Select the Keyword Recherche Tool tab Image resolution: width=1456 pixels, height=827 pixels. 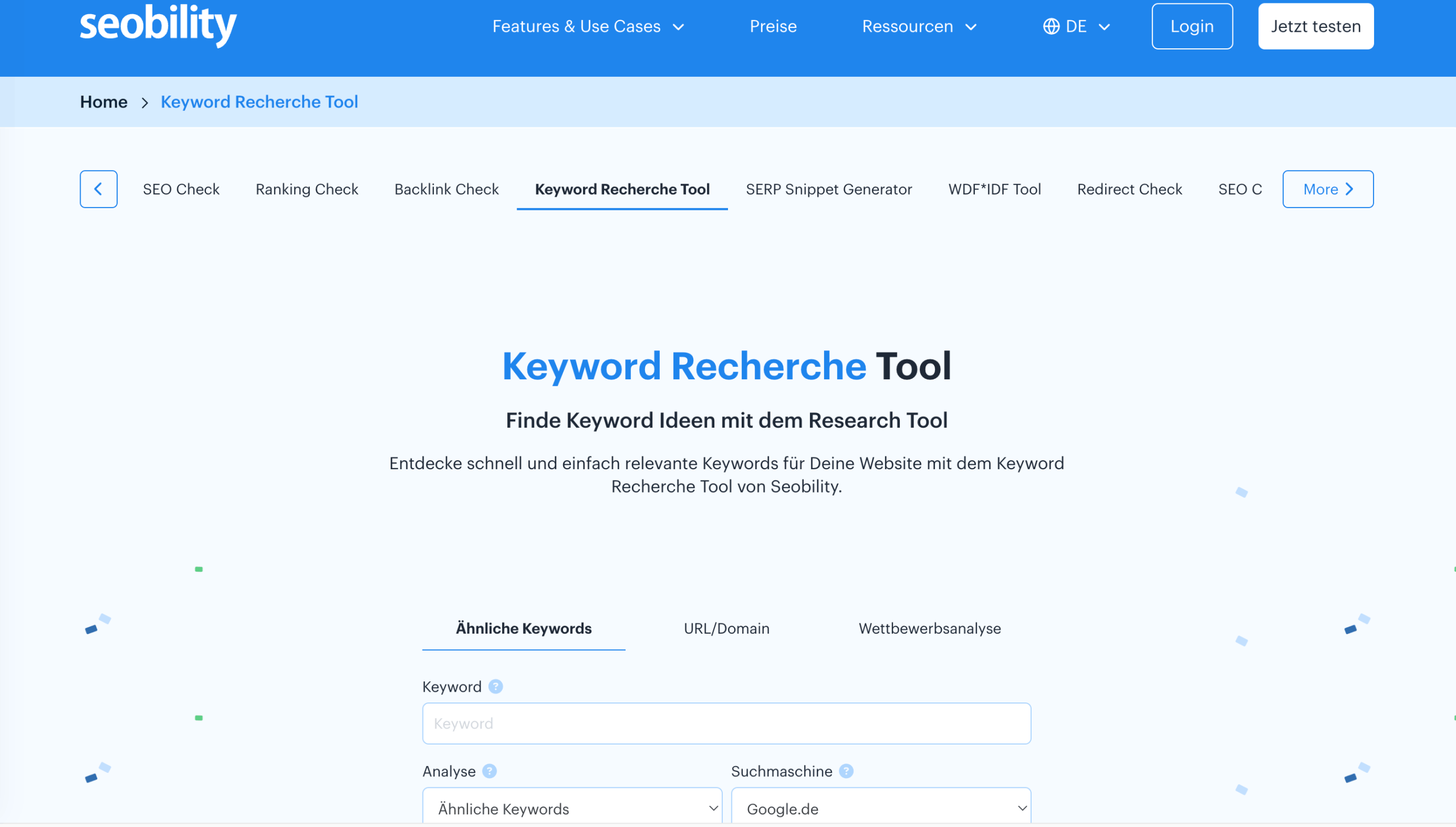pos(622,189)
